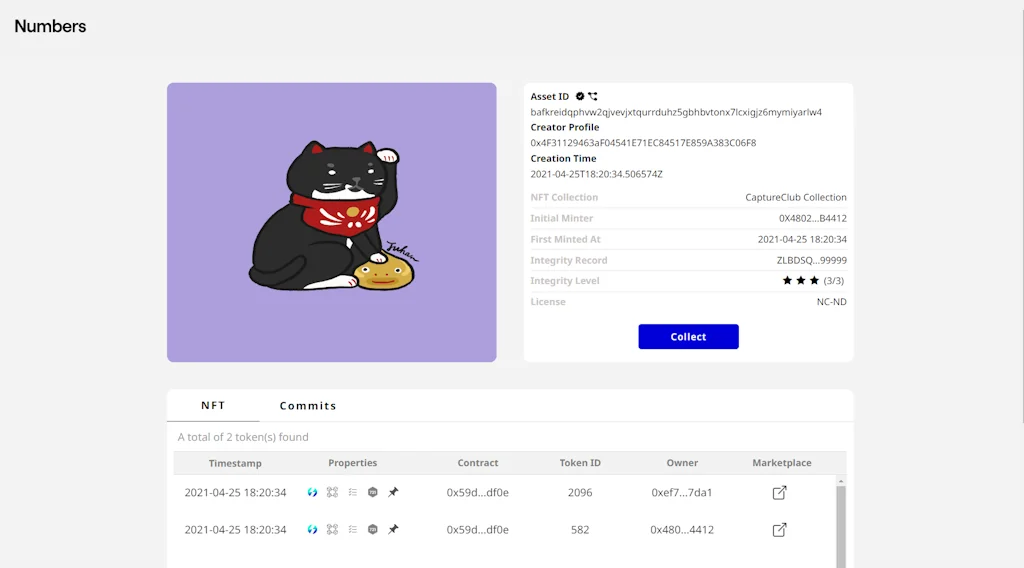The image size is (1024, 568).
Task: Click the NFT Collection label
Action: (564, 197)
